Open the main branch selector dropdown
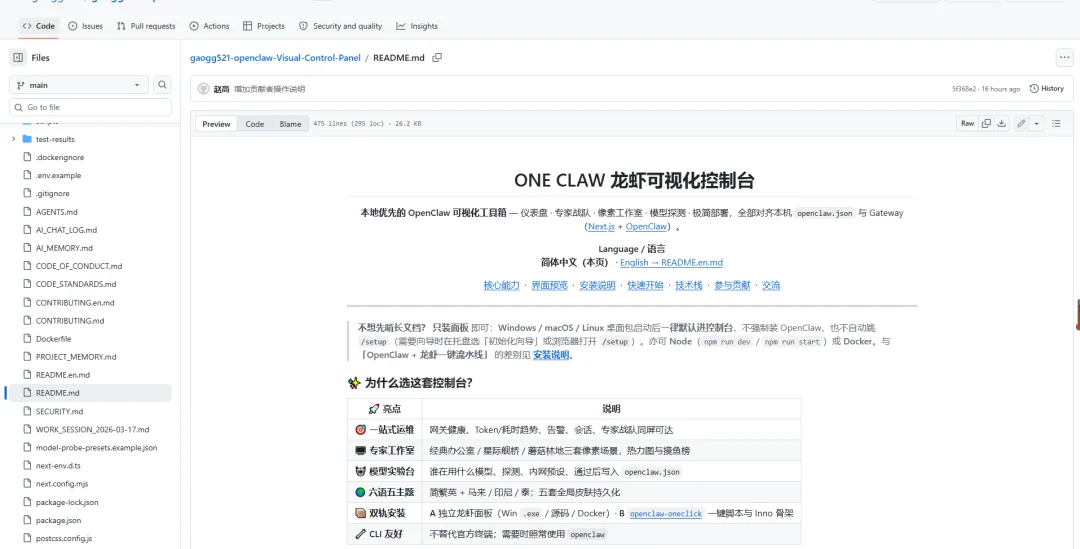1080x549 pixels. tap(79, 85)
